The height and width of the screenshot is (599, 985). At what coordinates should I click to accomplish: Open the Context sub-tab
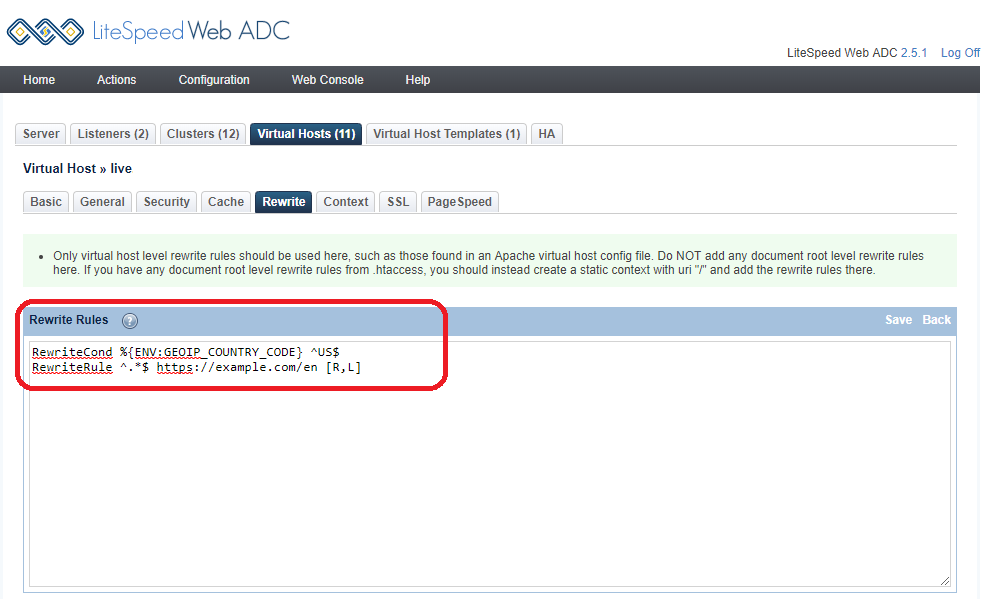point(346,202)
